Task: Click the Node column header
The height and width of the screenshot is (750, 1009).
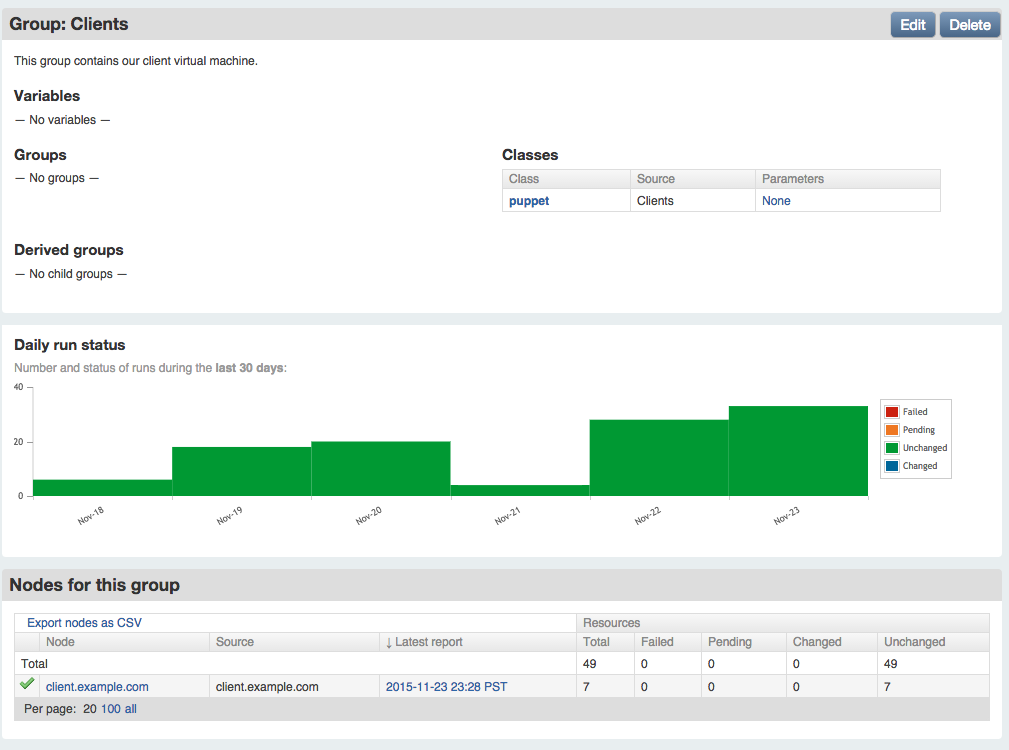Action: pos(60,642)
